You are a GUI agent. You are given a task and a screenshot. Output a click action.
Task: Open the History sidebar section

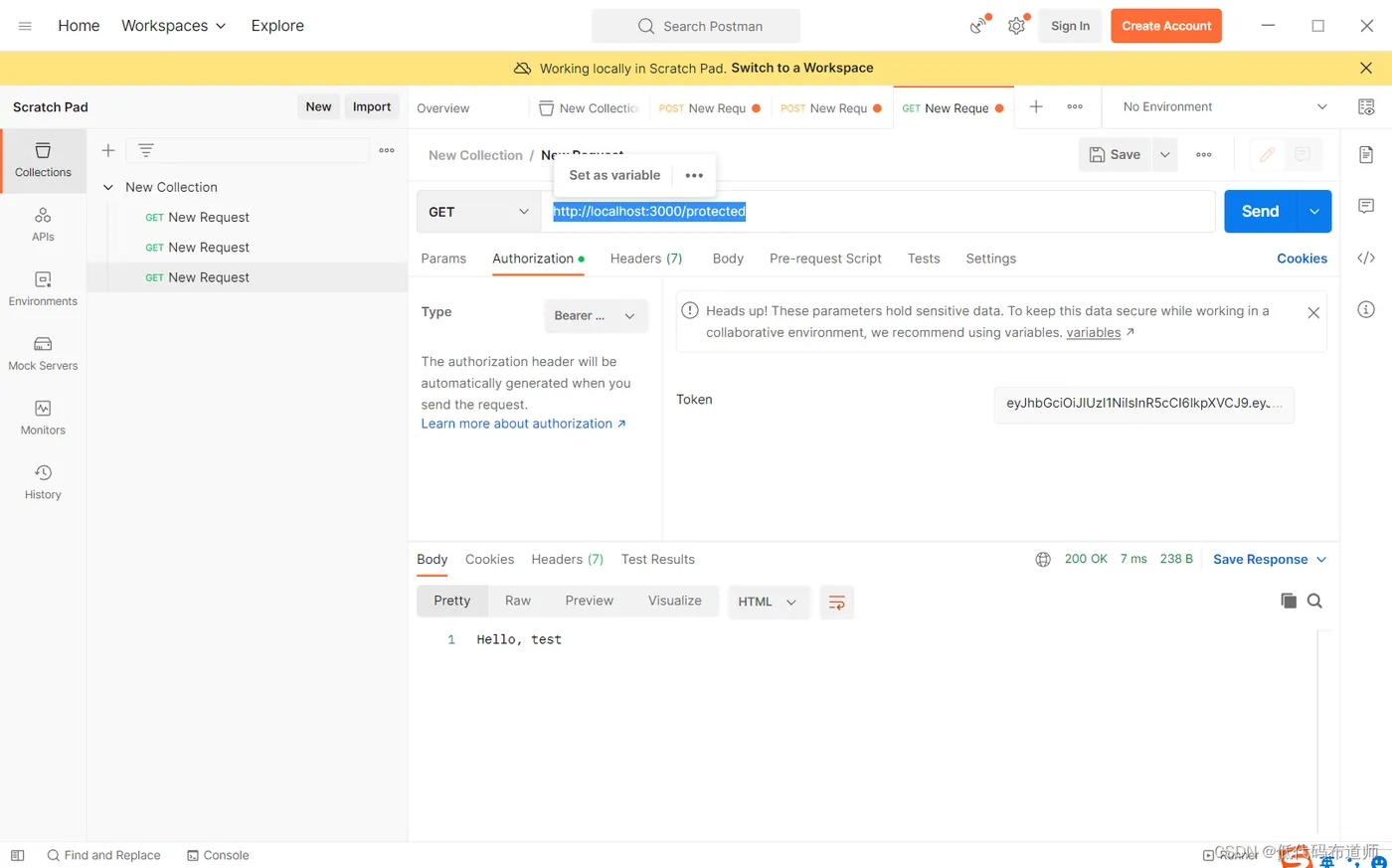[x=43, y=483]
